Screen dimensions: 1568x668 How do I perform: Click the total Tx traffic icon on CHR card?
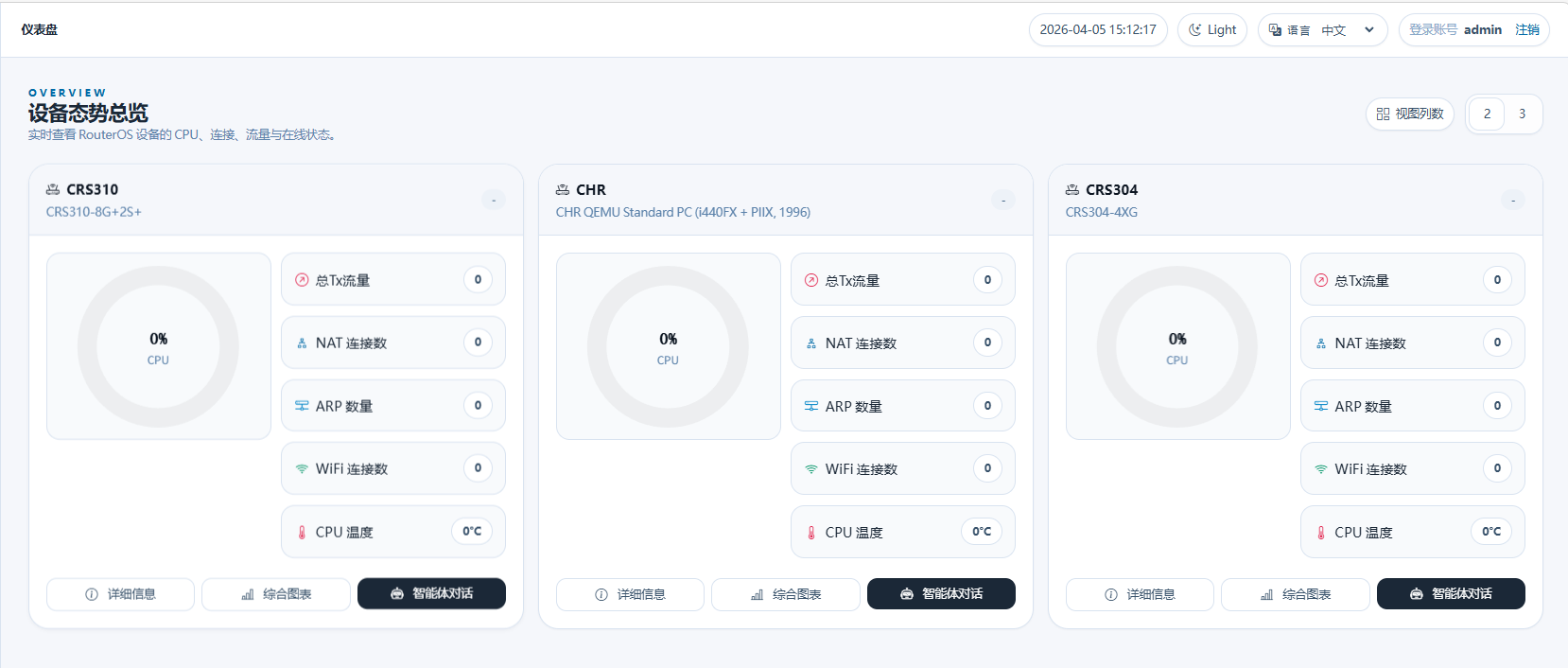click(x=811, y=280)
